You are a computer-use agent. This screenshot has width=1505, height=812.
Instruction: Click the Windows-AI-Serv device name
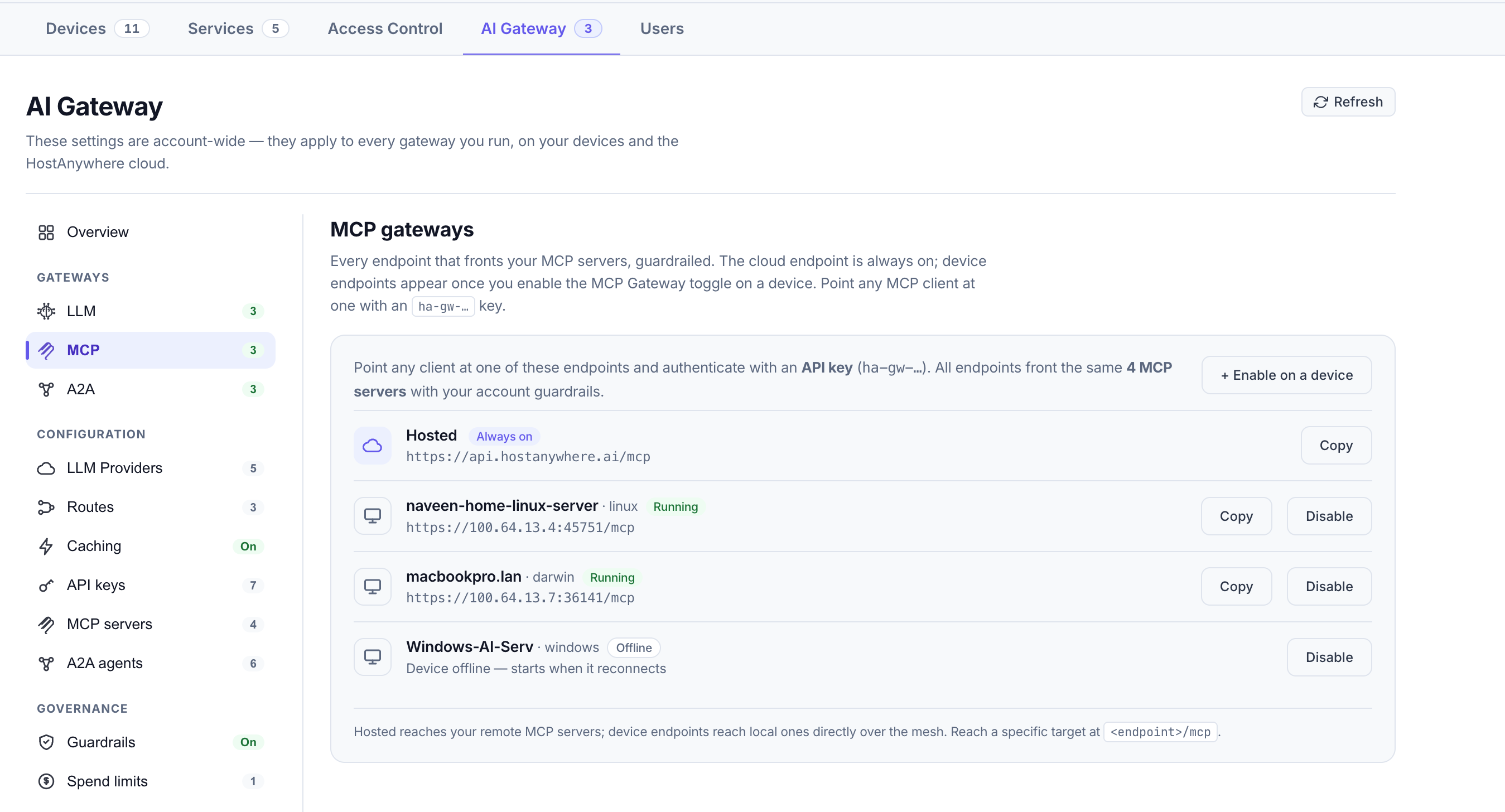click(x=470, y=647)
